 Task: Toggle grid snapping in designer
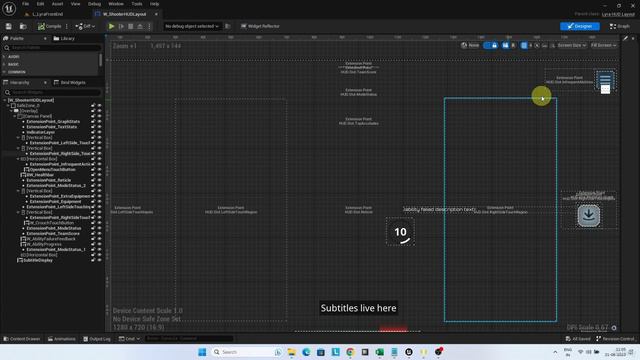[524, 45]
